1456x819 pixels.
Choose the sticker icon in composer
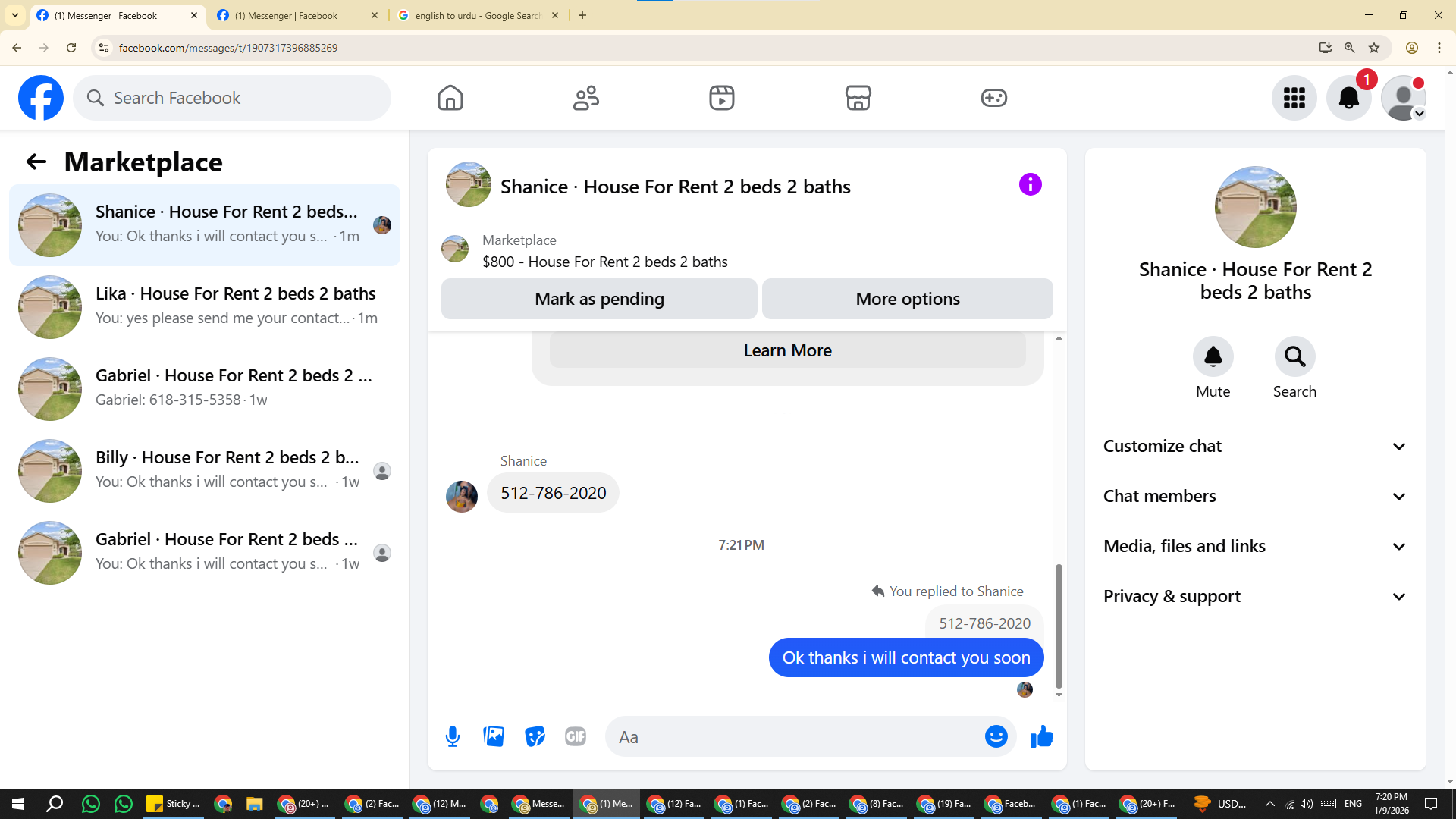535,736
